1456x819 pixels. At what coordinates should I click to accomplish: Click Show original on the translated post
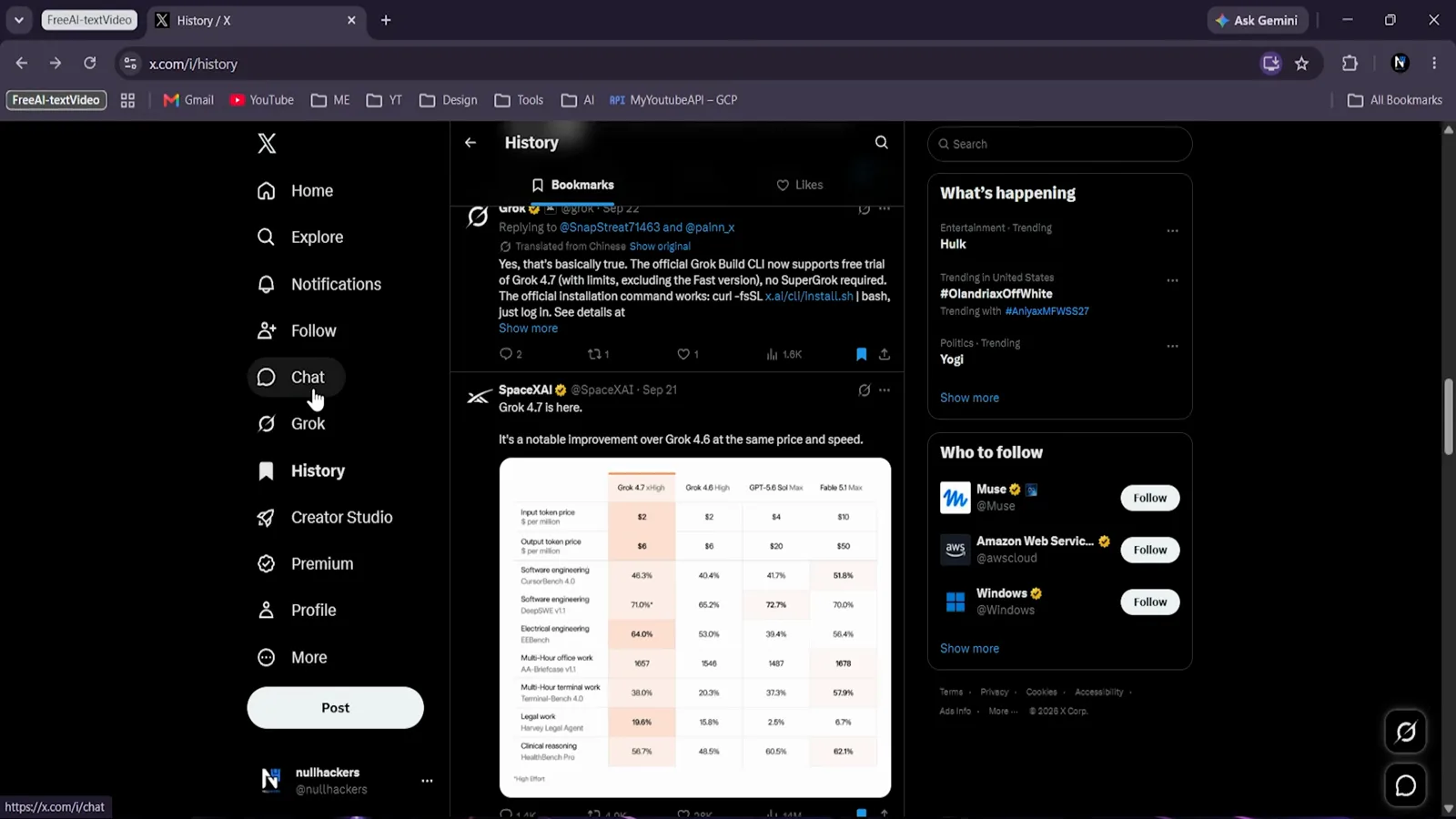pos(660,247)
